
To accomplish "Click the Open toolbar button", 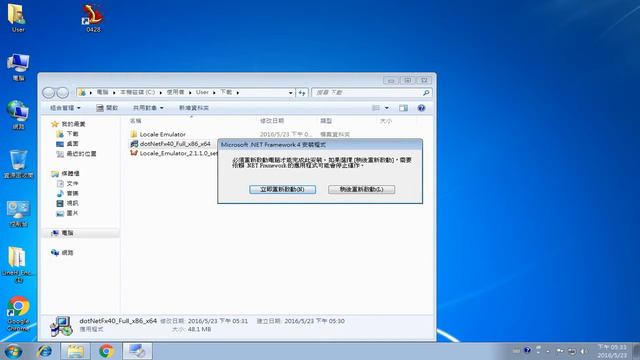I will tap(107, 108).
